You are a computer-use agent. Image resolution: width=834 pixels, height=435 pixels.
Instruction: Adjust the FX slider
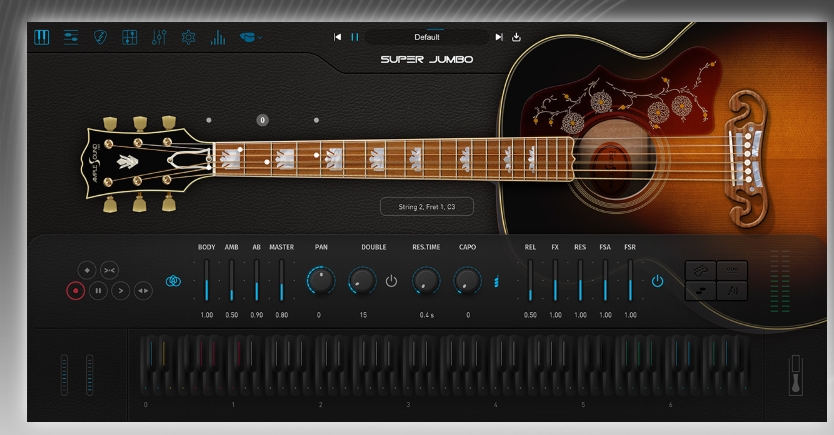pyautogui.click(x=555, y=281)
